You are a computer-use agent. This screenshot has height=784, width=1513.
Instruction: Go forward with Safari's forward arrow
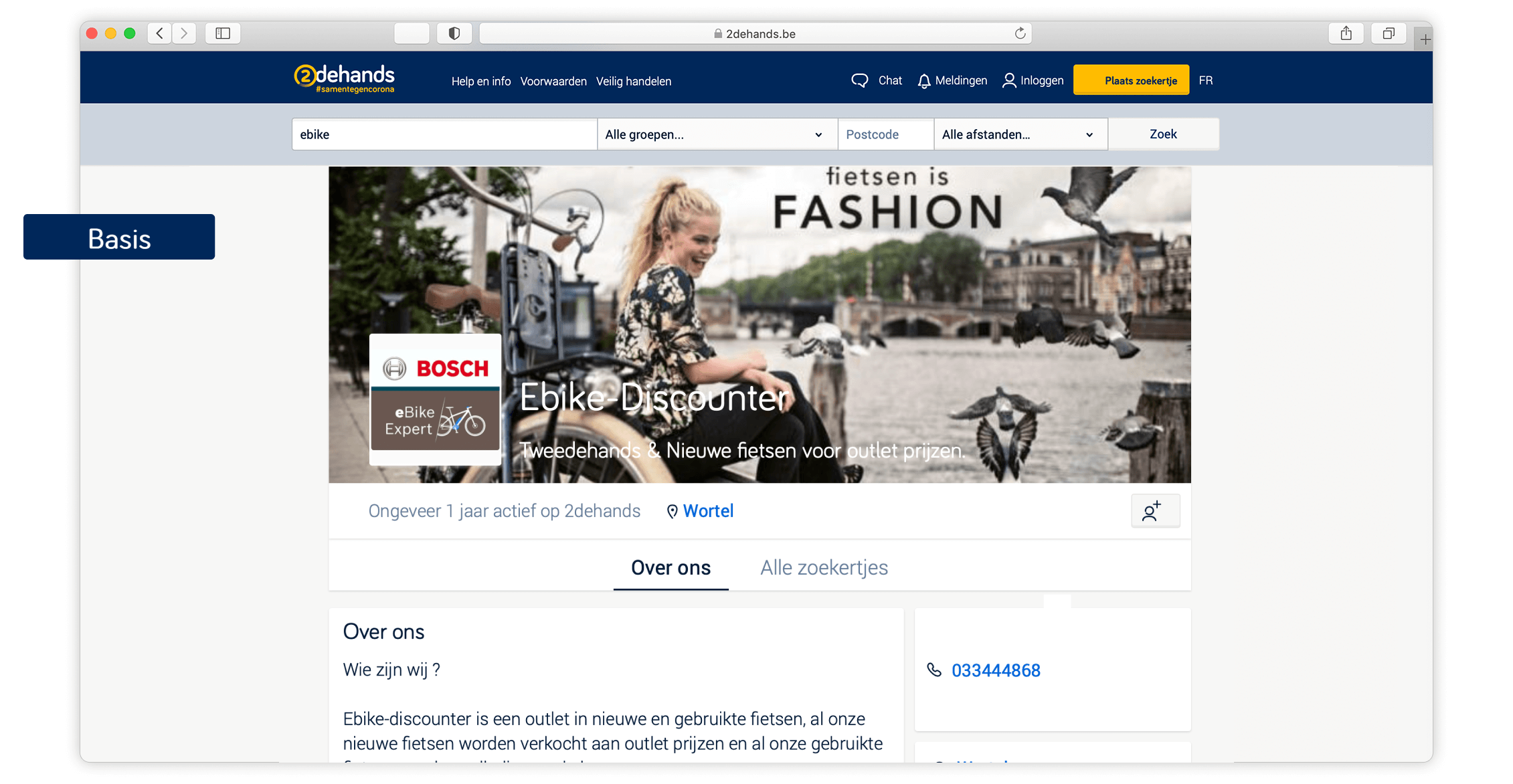click(x=184, y=33)
